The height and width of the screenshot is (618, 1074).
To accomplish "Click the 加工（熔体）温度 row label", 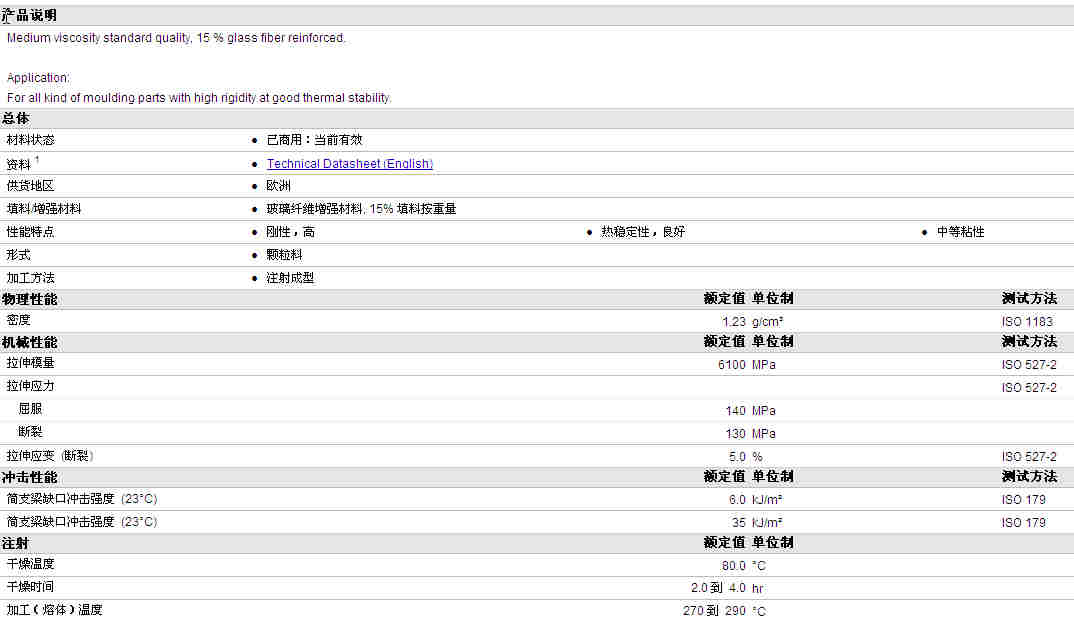I will (54, 610).
